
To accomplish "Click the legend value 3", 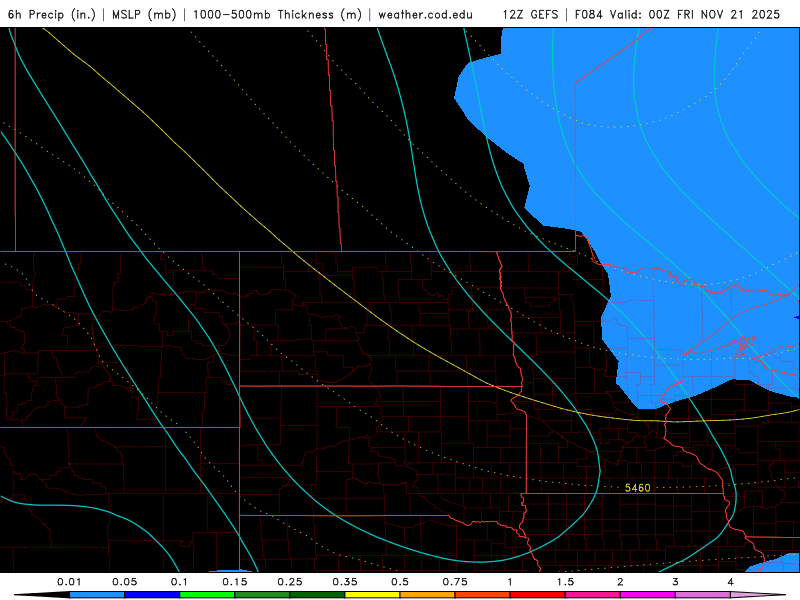I will pos(676,582).
